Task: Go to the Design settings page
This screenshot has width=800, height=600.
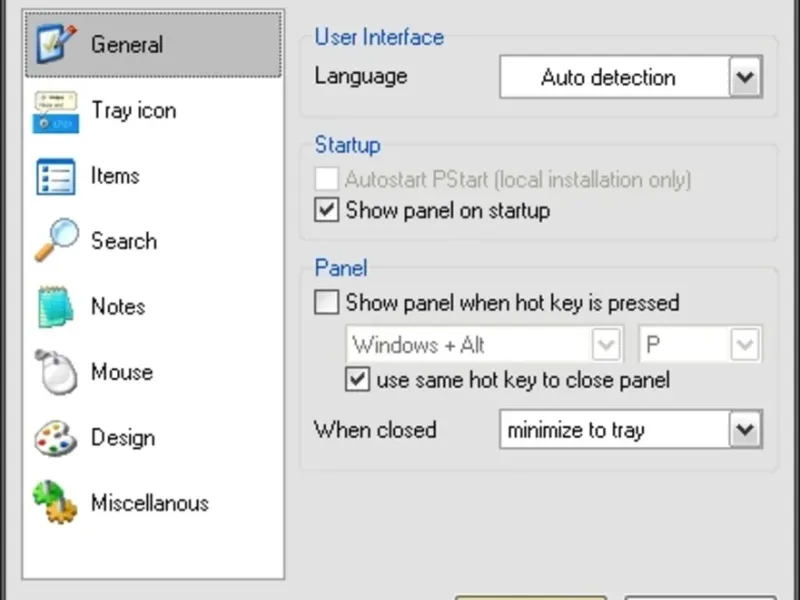Action: [123, 438]
